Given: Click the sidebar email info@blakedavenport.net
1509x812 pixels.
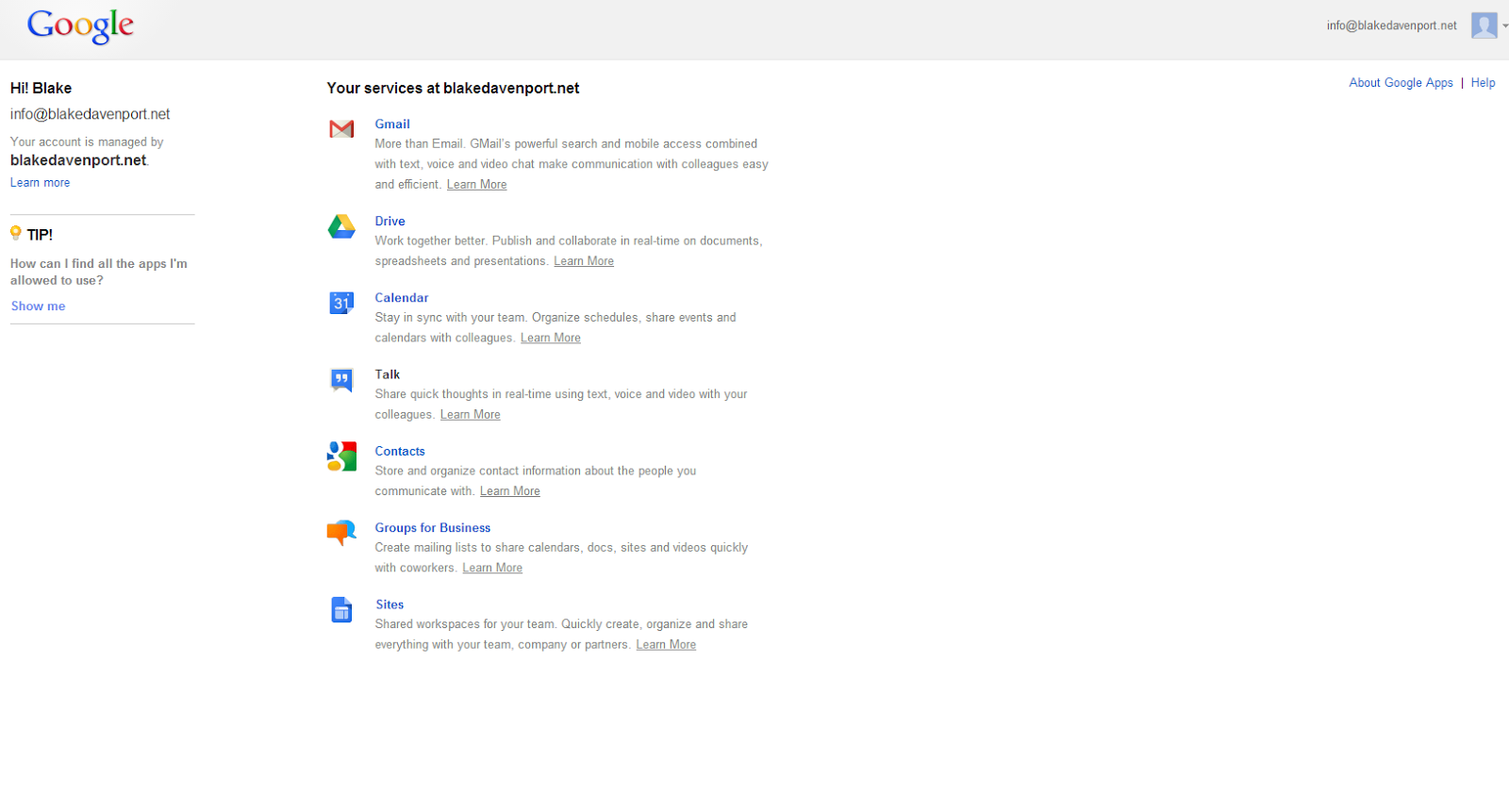Looking at the screenshot, I should 90,114.
